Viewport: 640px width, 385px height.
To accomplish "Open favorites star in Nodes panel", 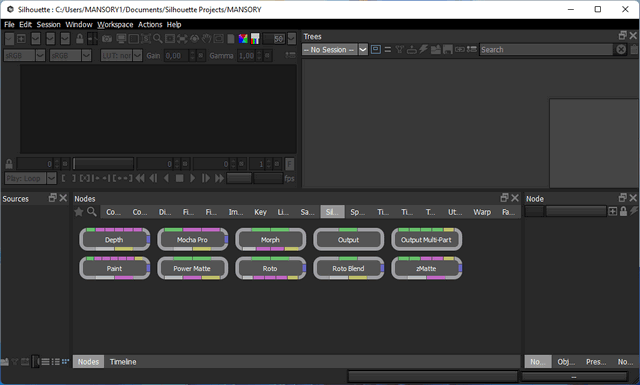I will [79, 211].
